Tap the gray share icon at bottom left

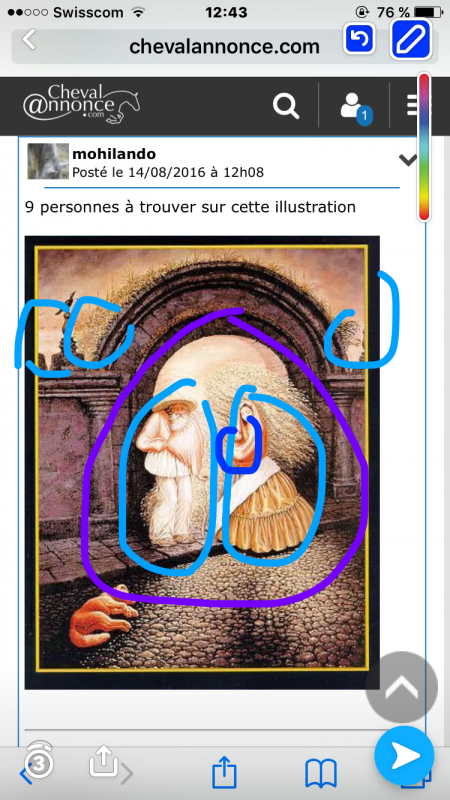pyautogui.click(x=103, y=761)
